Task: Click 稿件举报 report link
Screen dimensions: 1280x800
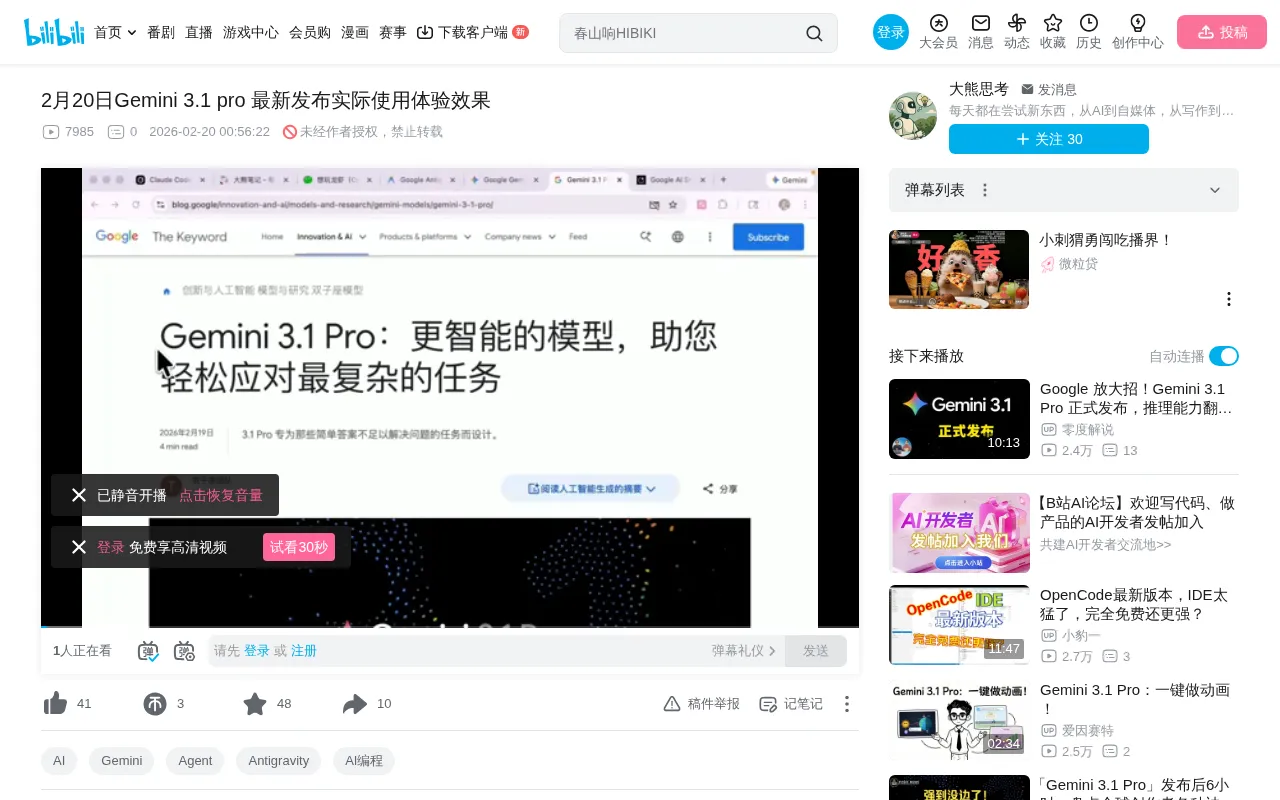Action: [x=702, y=704]
